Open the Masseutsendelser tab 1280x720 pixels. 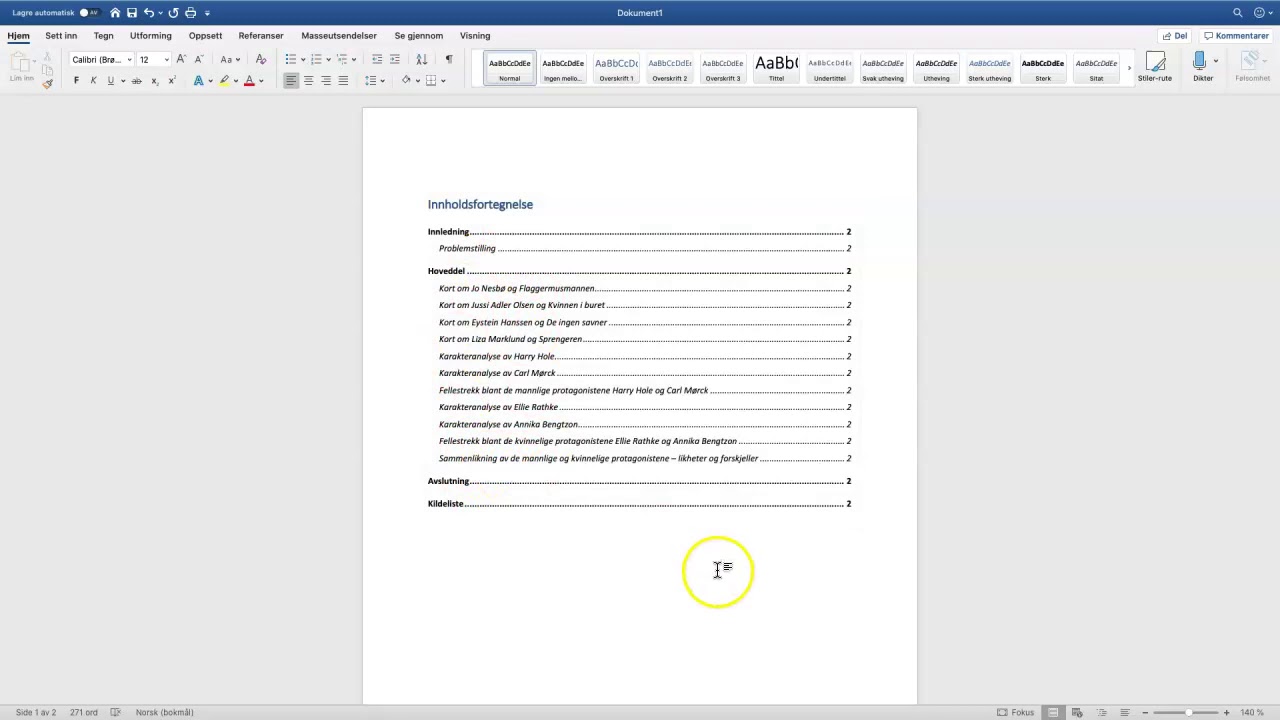(x=339, y=36)
